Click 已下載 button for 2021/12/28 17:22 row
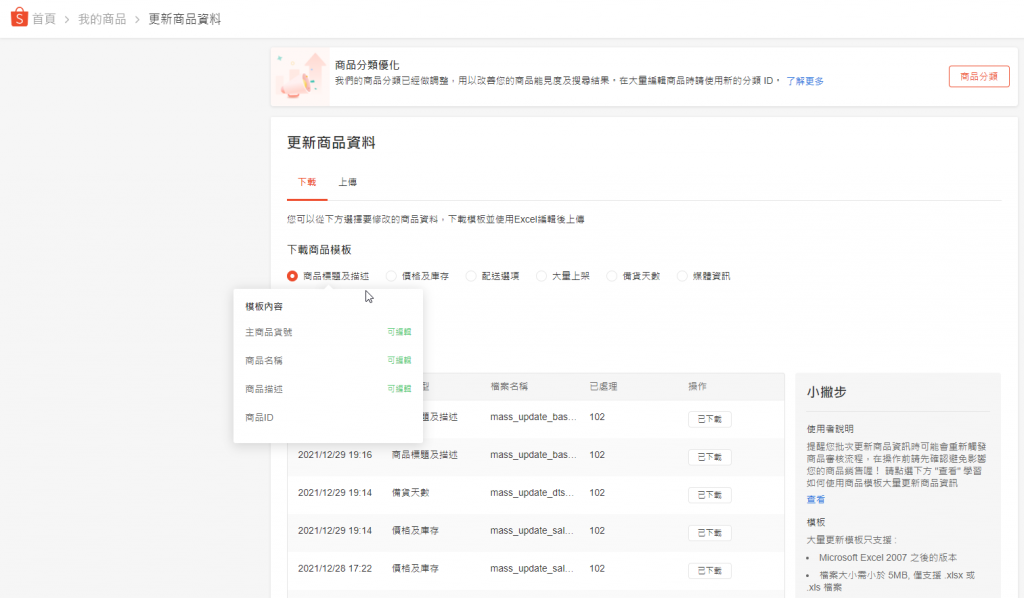The image size is (1024, 598). click(x=709, y=570)
